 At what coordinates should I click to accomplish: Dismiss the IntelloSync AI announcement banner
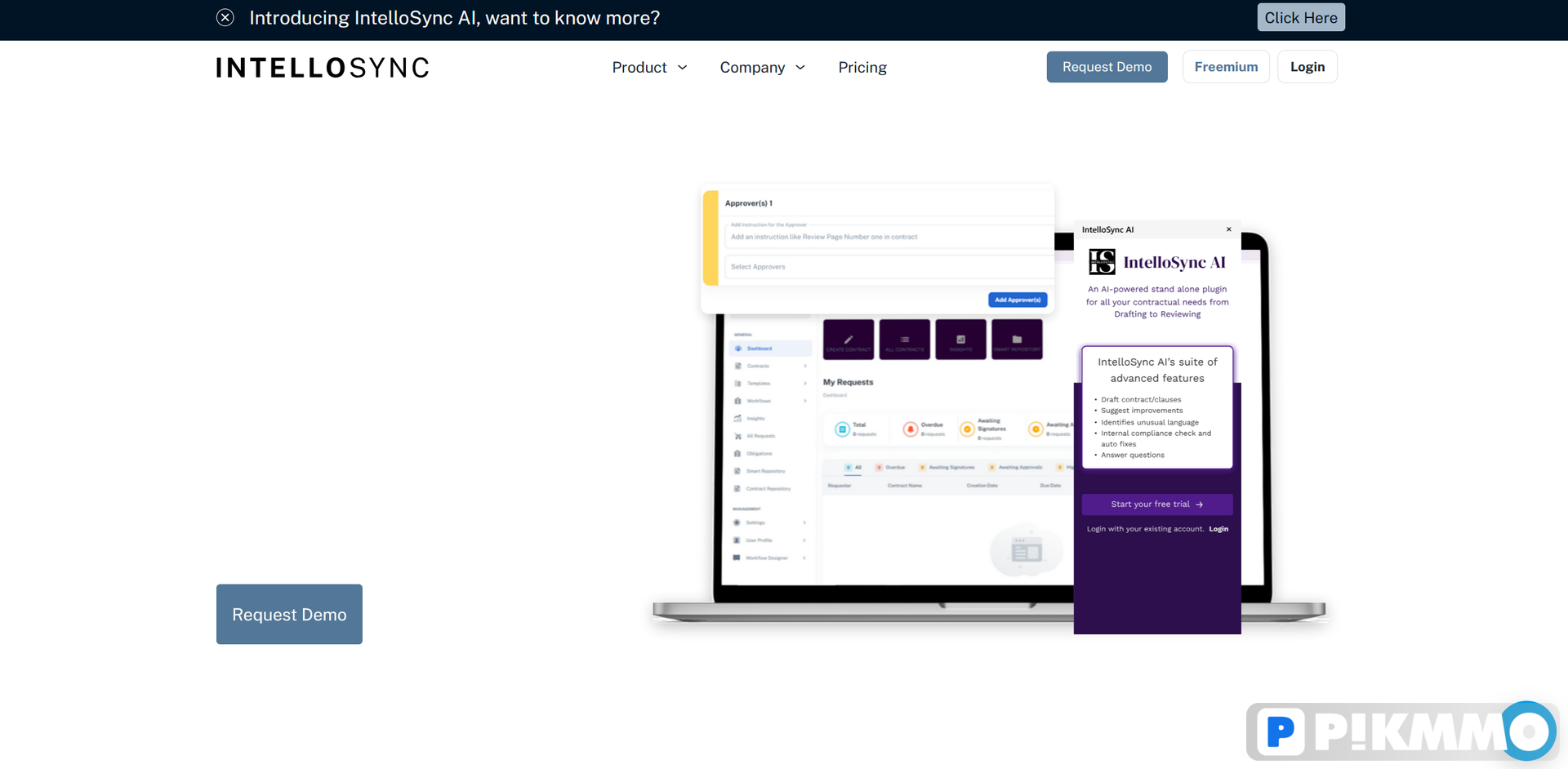[225, 18]
